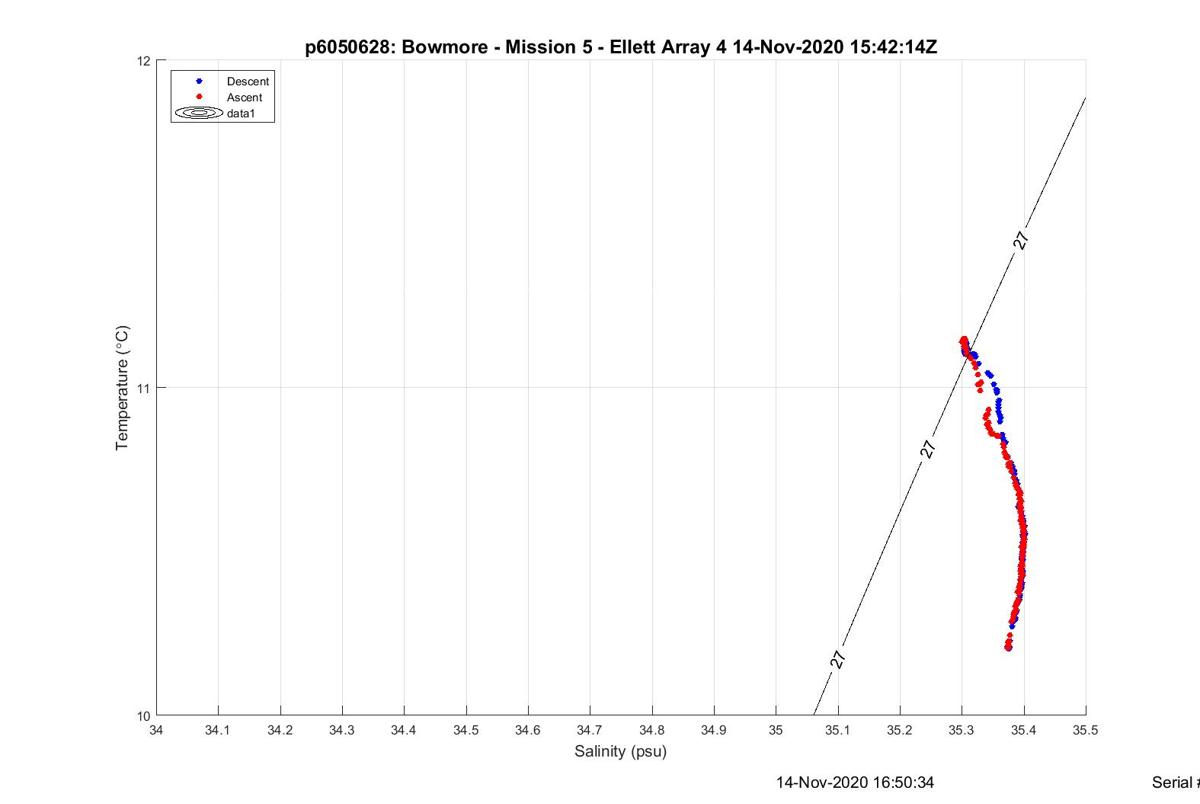Click the "Salinity (psu)" x-axis label
1200x804 pixels.
click(x=620, y=751)
